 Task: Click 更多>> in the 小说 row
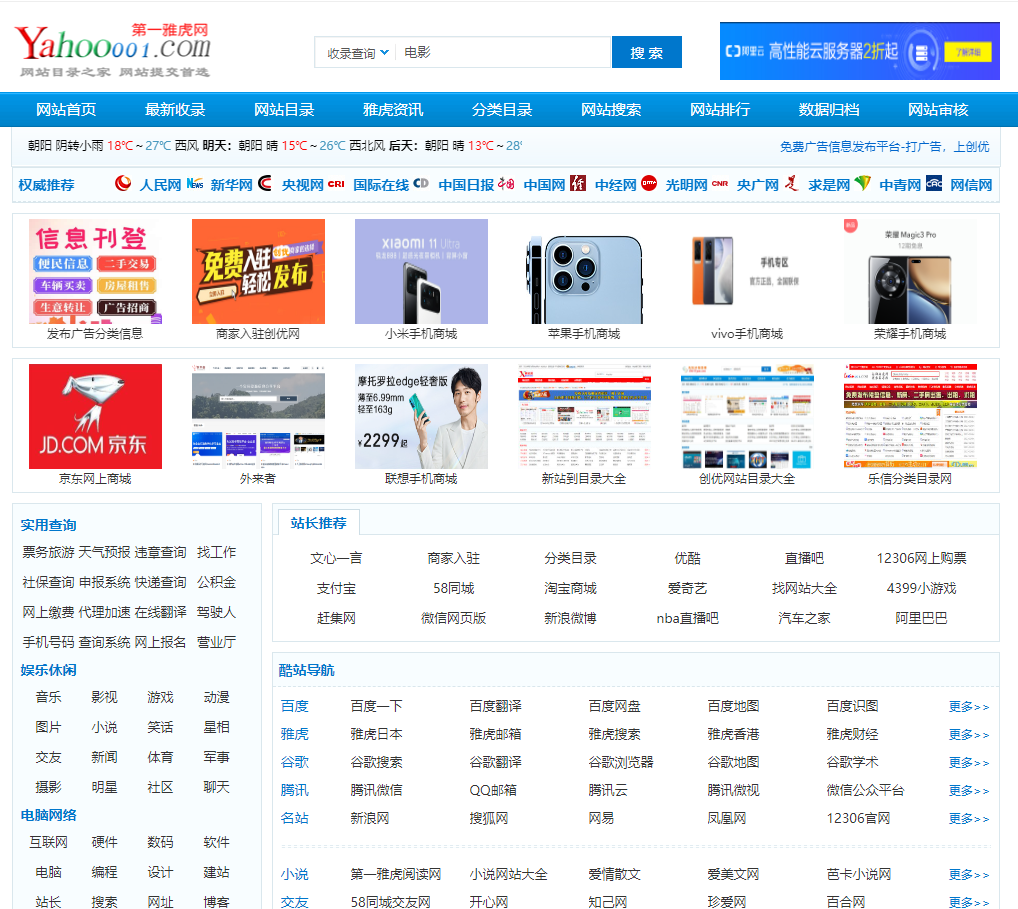969,875
